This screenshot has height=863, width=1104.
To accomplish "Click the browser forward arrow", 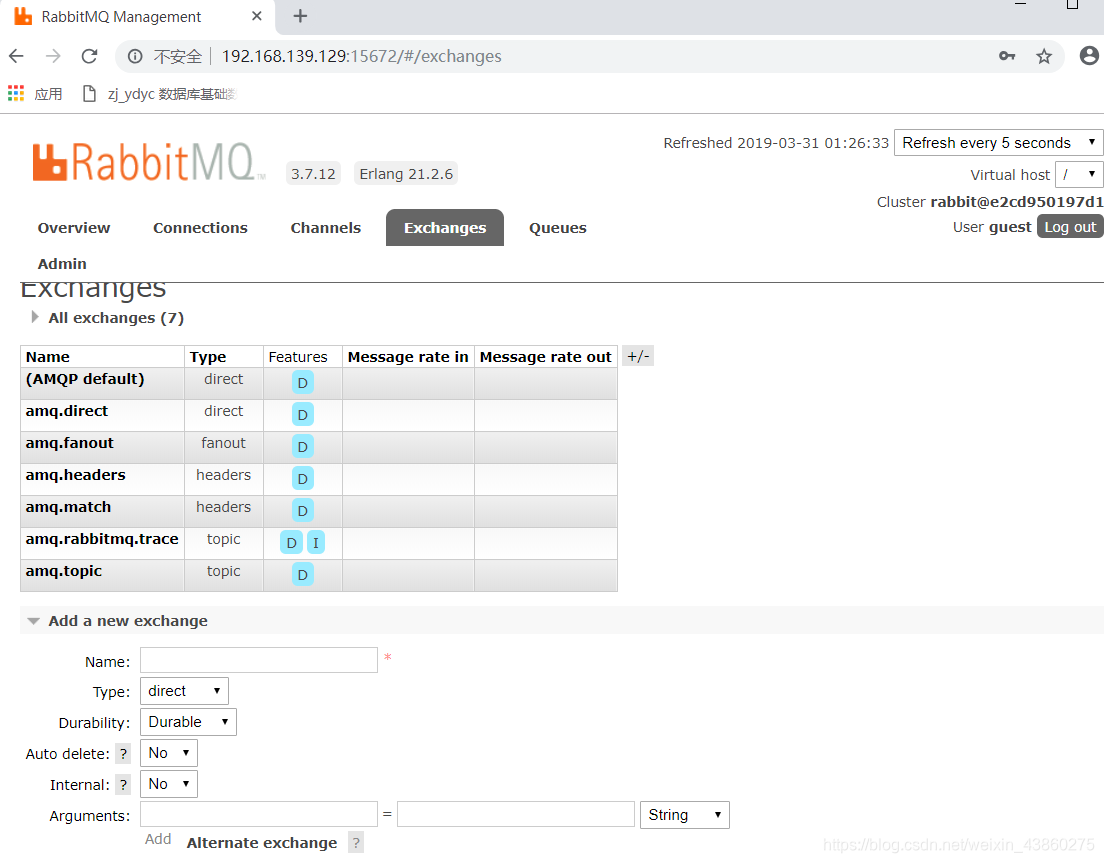I will click(53, 56).
